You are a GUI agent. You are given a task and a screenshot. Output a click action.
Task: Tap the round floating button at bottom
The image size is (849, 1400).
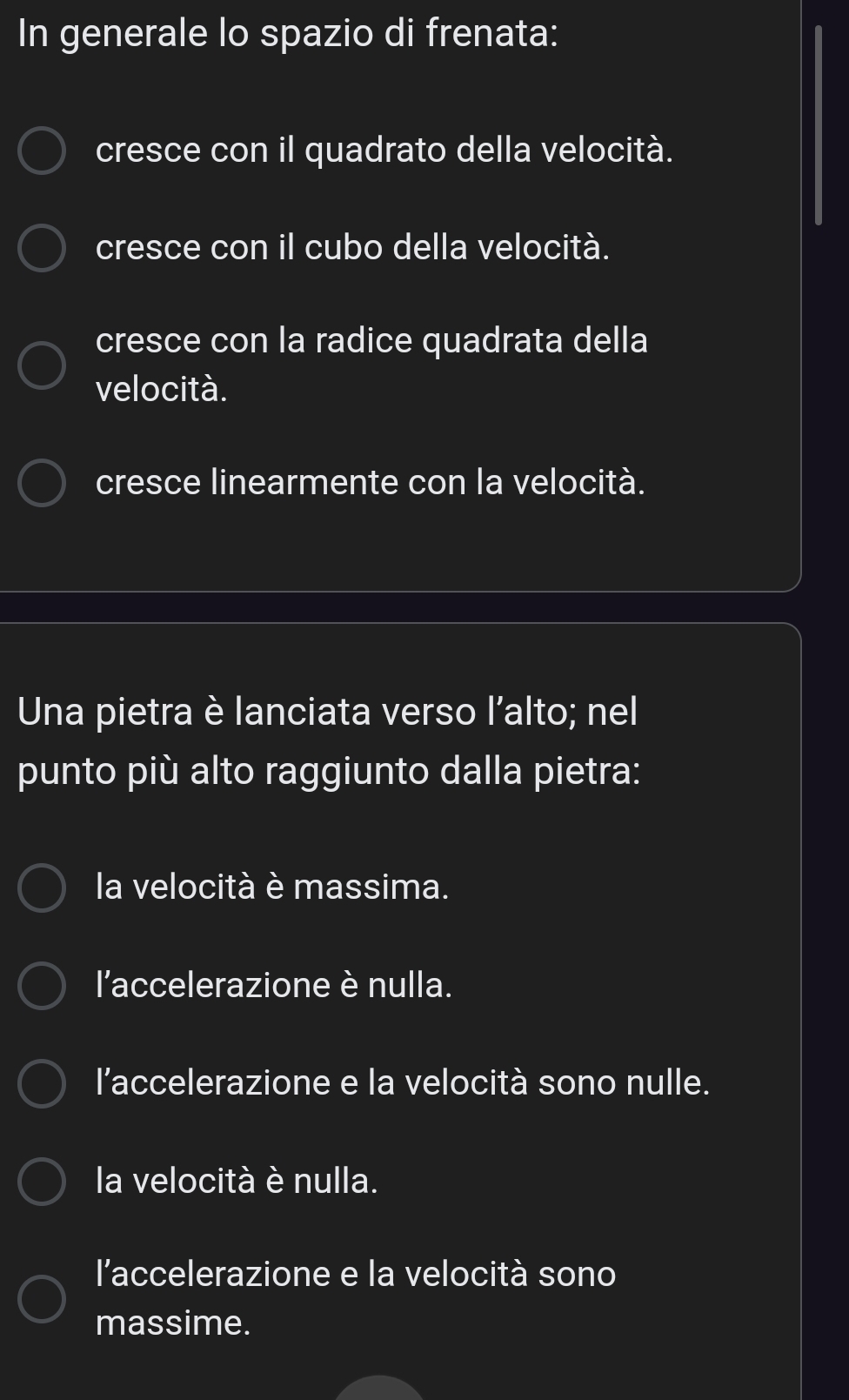379,1389
